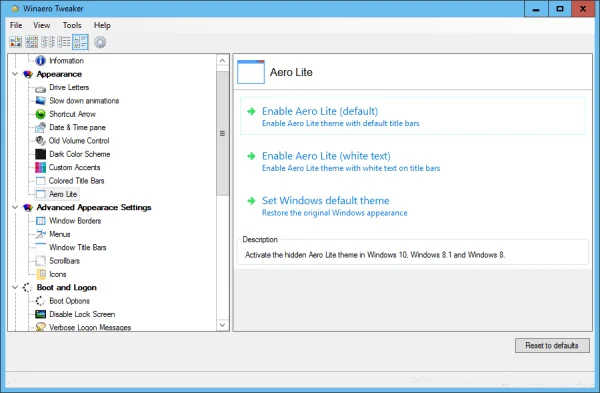The image size is (600, 393).
Task: Click the Advanced Appearance Settings palette icon
Action: point(28,207)
